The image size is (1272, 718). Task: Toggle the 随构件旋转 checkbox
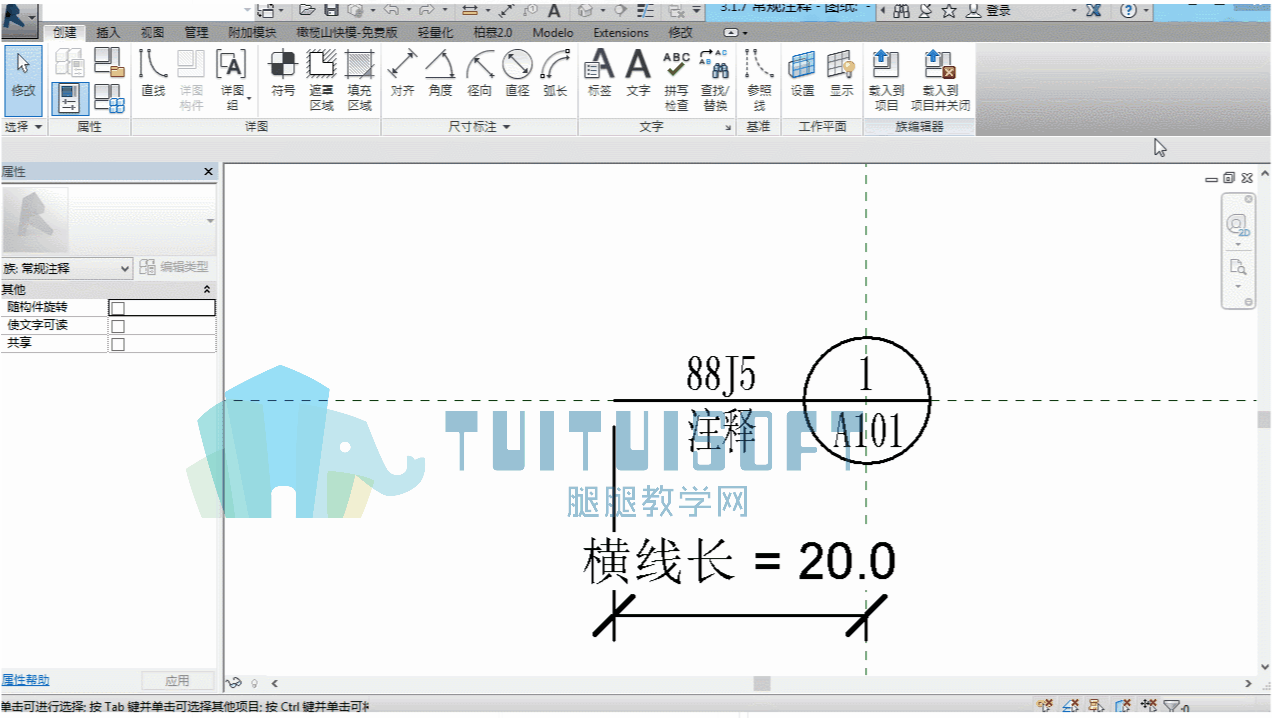118,308
